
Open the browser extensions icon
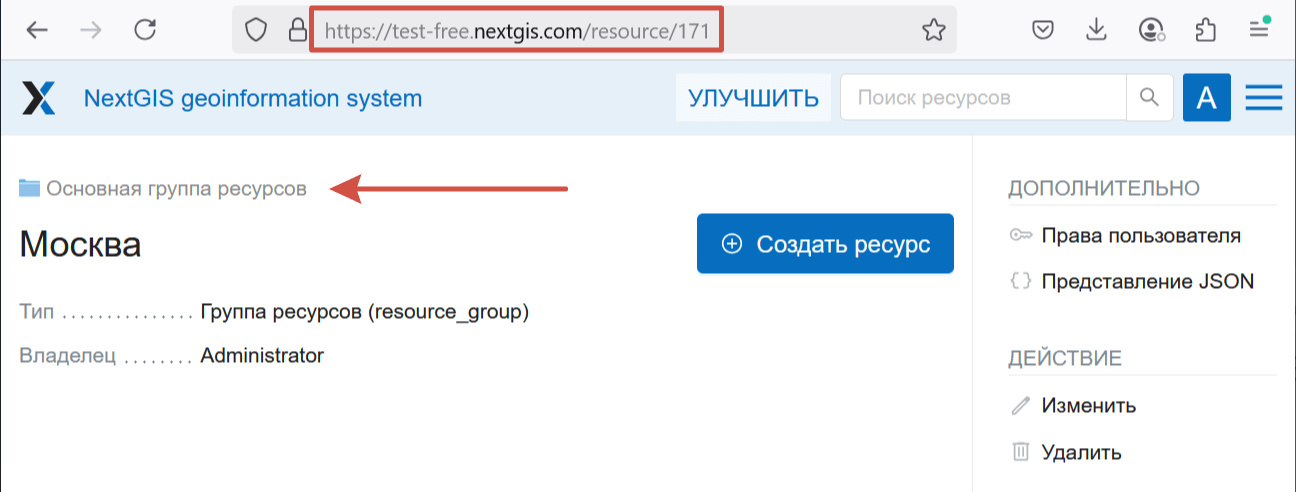pos(1204,31)
